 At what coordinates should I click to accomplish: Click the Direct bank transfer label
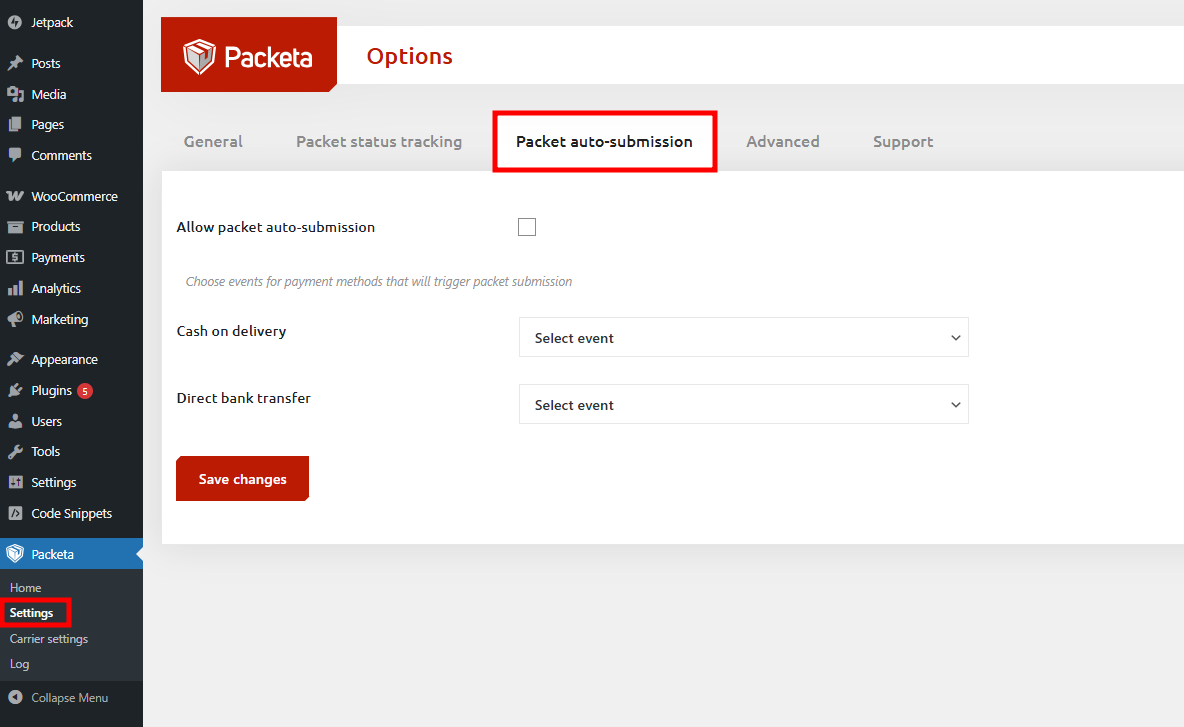coord(243,398)
